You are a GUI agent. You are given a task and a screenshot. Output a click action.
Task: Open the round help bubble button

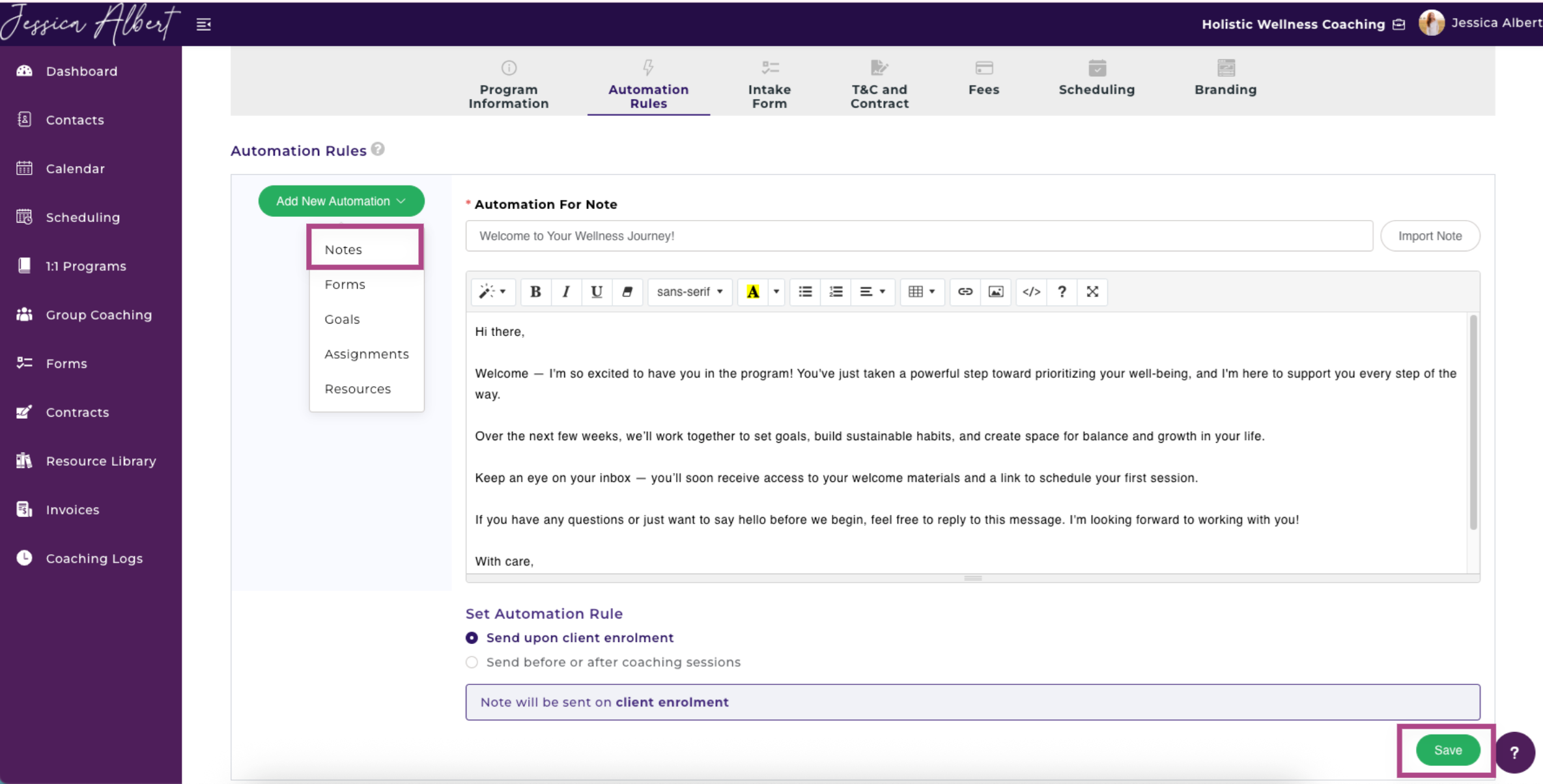[x=1514, y=753]
